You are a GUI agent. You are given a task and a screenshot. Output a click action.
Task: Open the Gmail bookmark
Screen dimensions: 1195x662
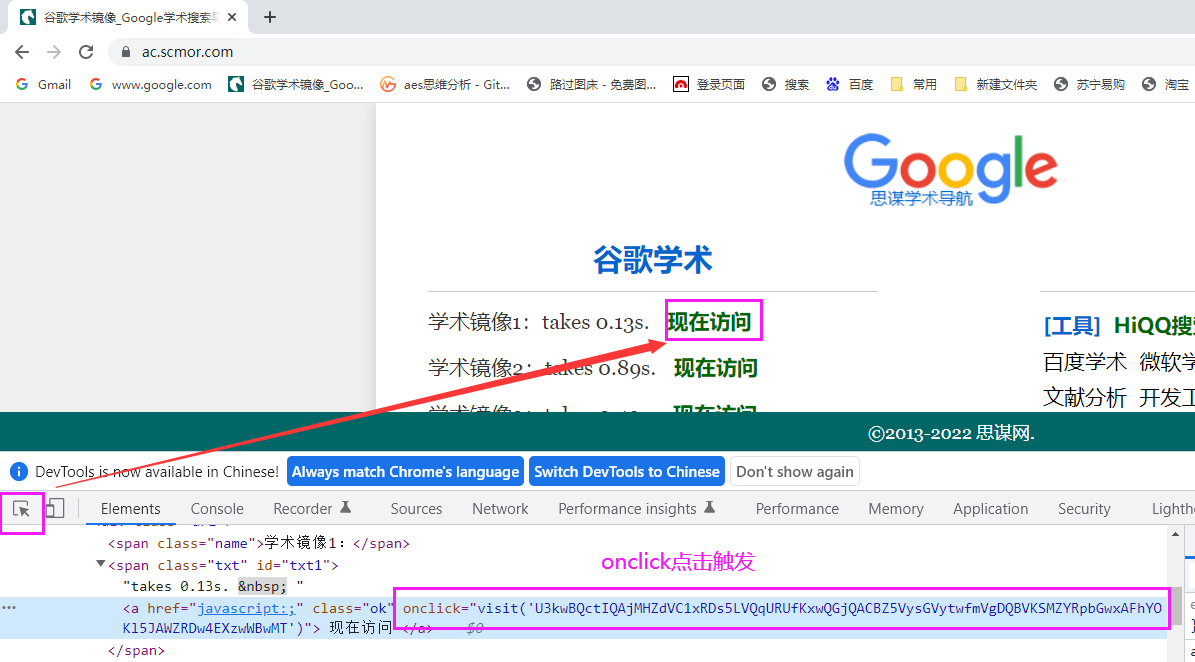tap(43, 85)
